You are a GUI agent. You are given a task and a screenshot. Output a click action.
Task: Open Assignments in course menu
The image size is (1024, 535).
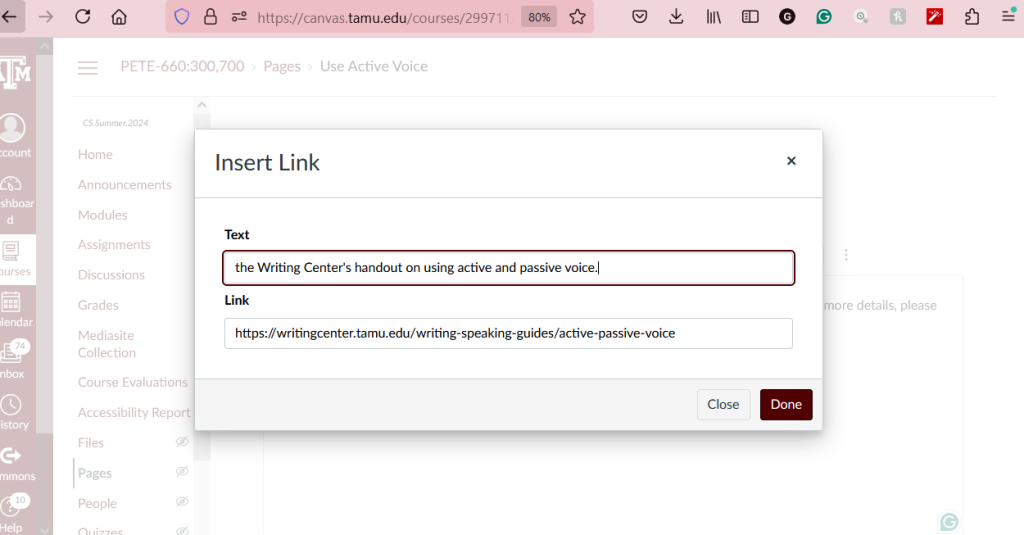[x=114, y=244]
